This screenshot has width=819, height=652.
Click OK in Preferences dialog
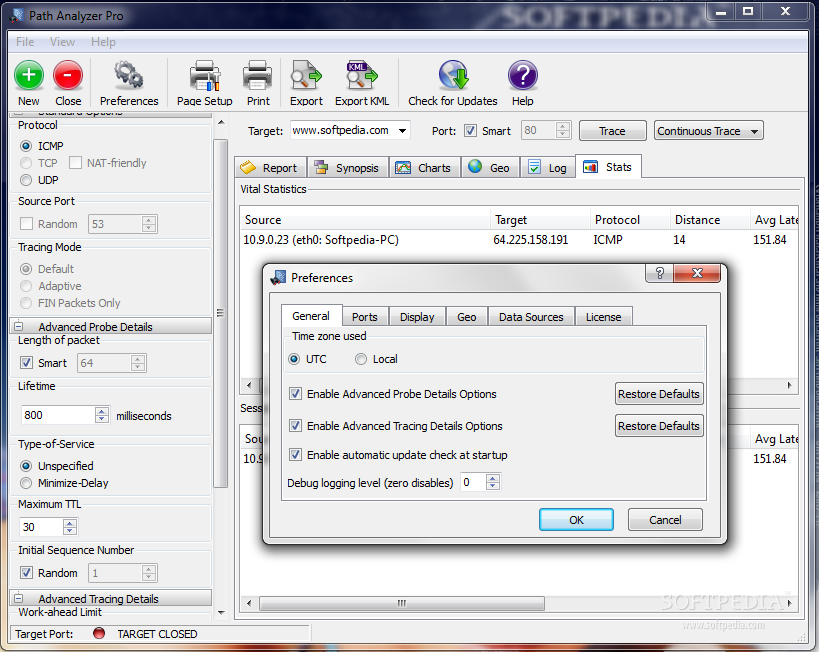click(576, 520)
